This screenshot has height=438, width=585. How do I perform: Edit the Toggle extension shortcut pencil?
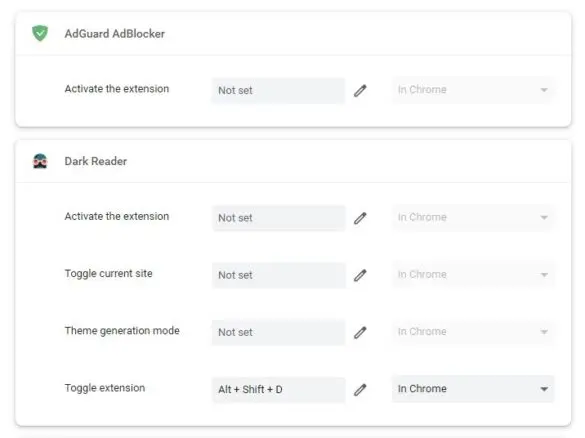pos(360,390)
